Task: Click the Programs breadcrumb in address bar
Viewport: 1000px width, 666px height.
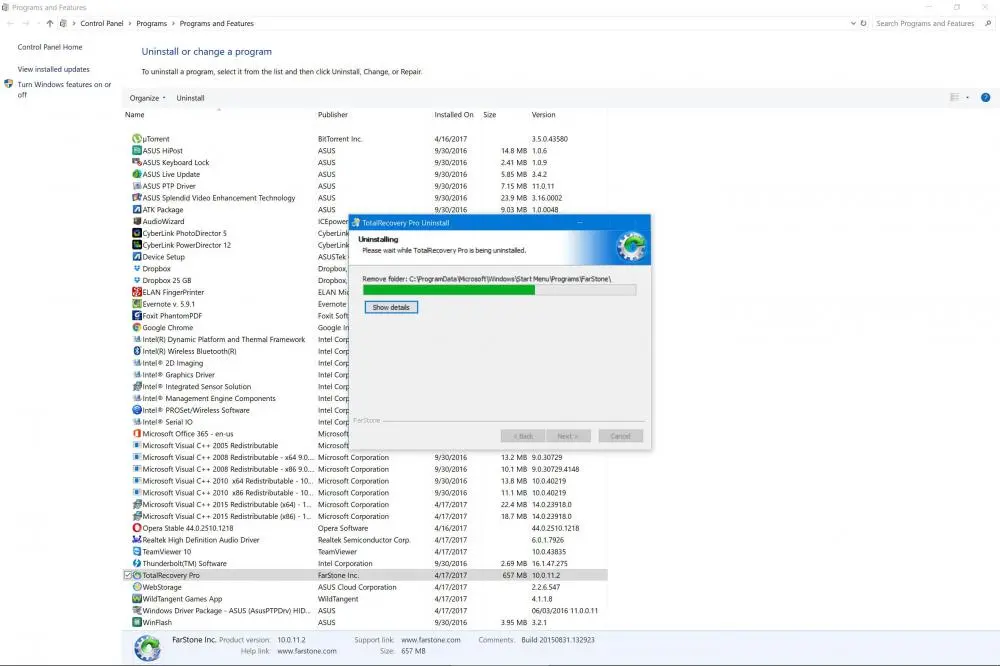Action: click(x=151, y=24)
